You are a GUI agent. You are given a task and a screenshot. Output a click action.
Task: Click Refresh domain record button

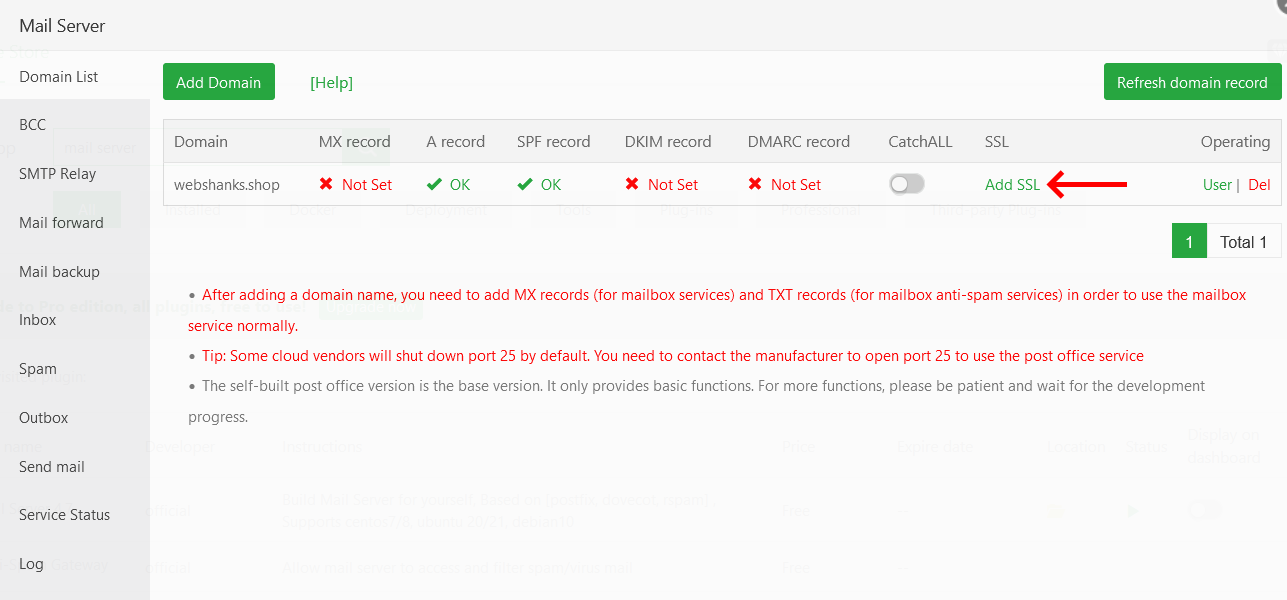pos(1192,82)
